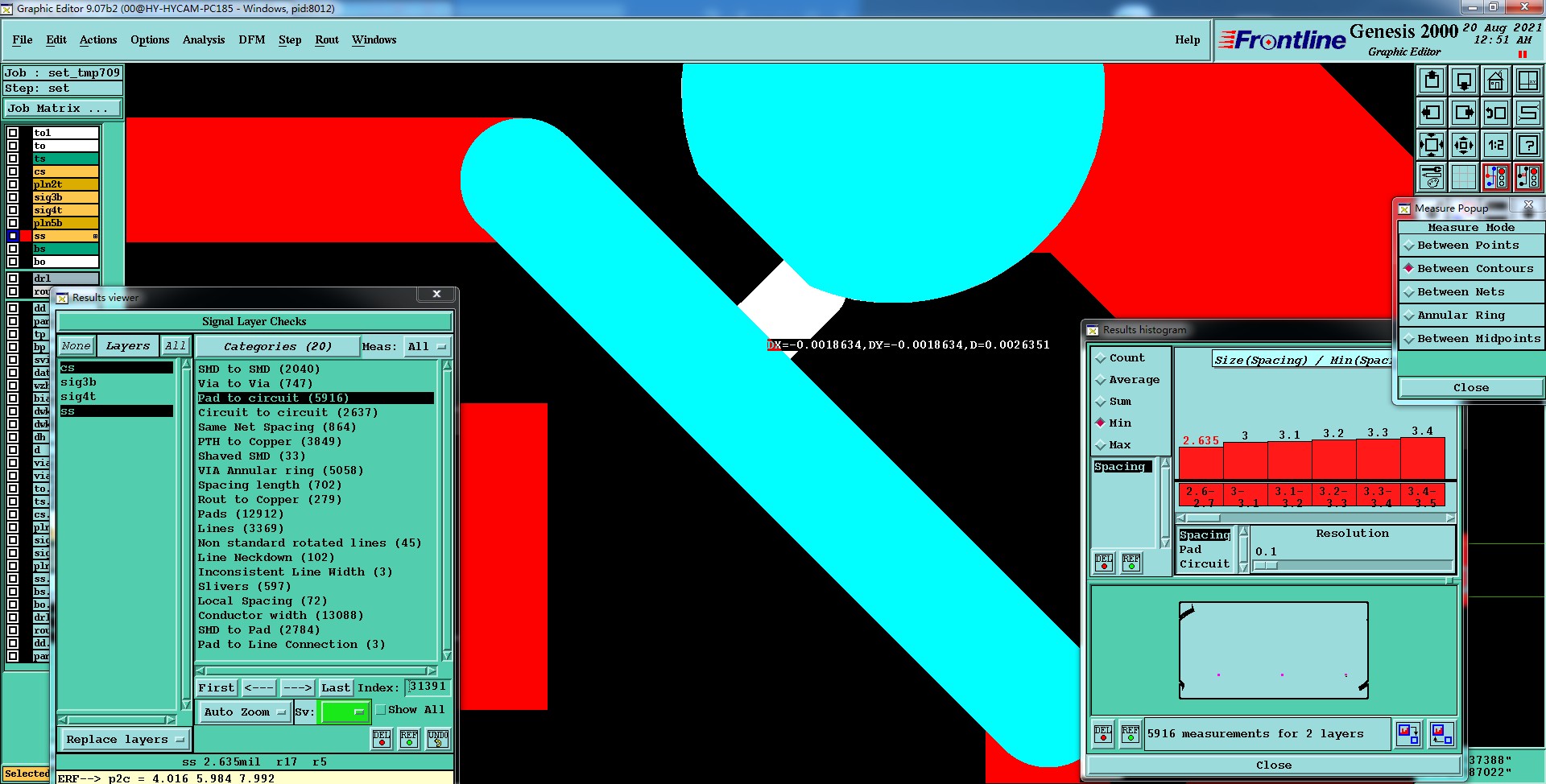The height and width of the screenshot is (784, 1546).
Task: Select Count option in Results histogram
Action: (x=1119, y=358)
